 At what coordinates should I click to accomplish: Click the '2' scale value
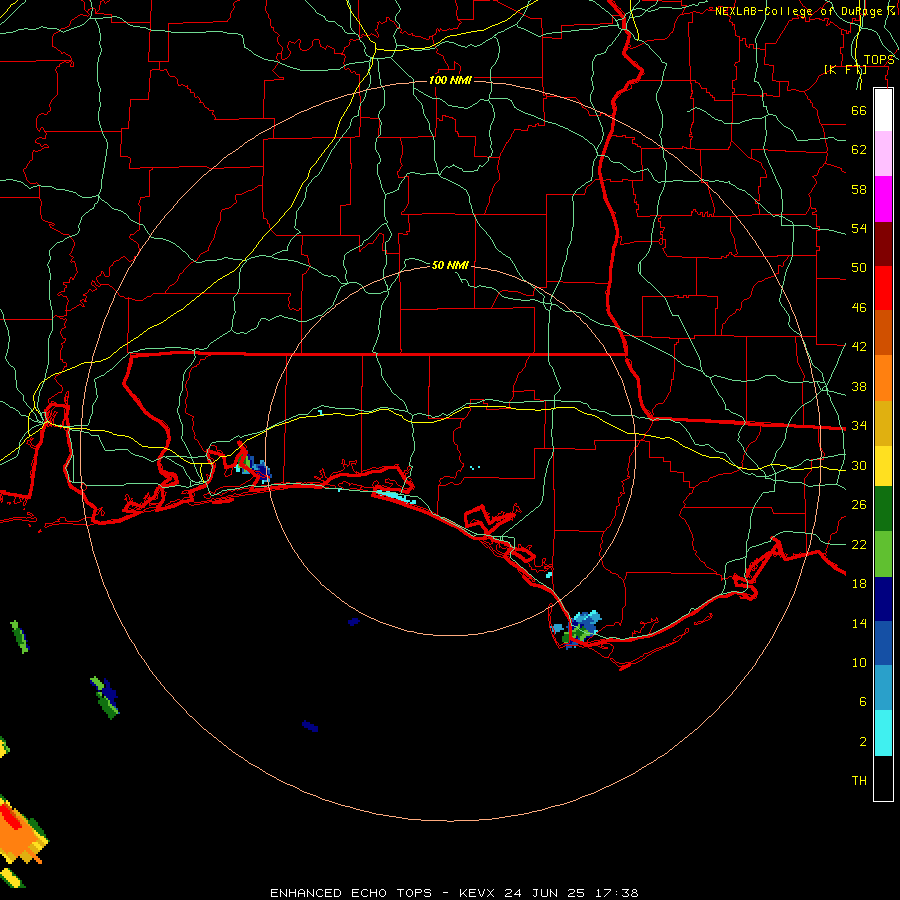pyautogui.click(x=863, y=742)
